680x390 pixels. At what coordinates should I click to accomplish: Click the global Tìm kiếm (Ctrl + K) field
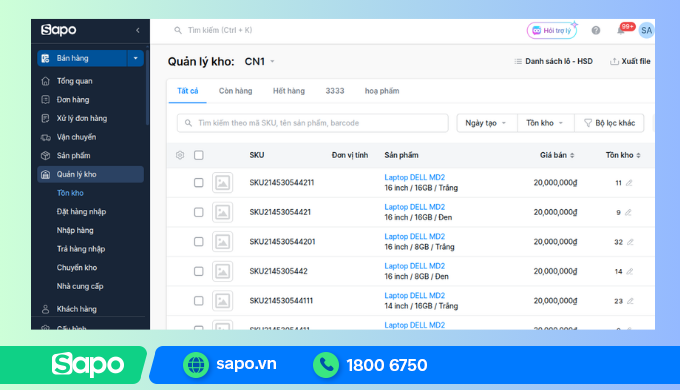(x=219, y=30)
